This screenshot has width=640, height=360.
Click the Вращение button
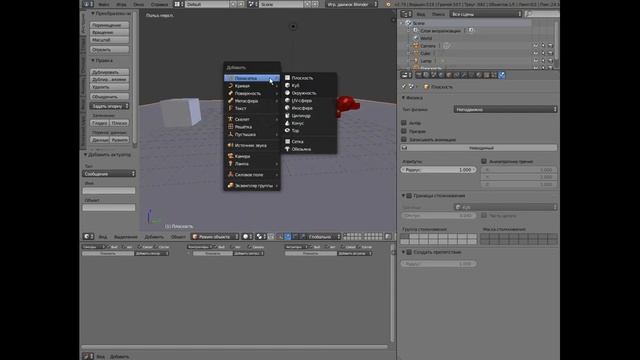coord(109,32)
